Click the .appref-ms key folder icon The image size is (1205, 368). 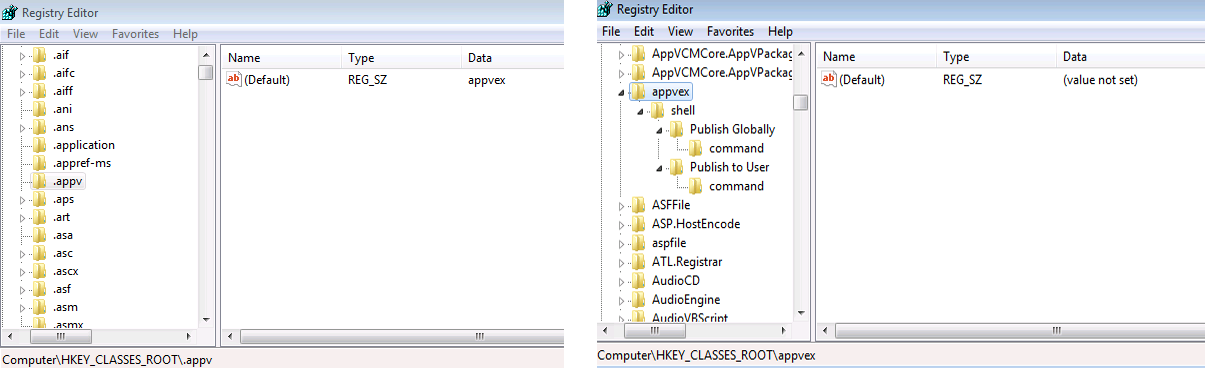tap(40, 163)
